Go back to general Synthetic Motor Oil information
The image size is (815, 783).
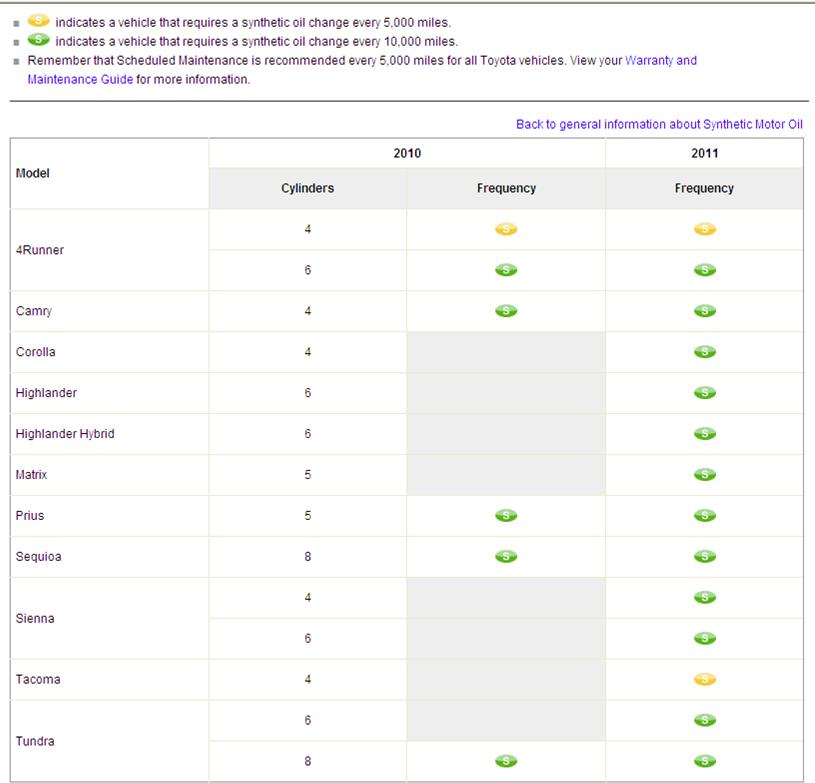(x=659, y=124)
